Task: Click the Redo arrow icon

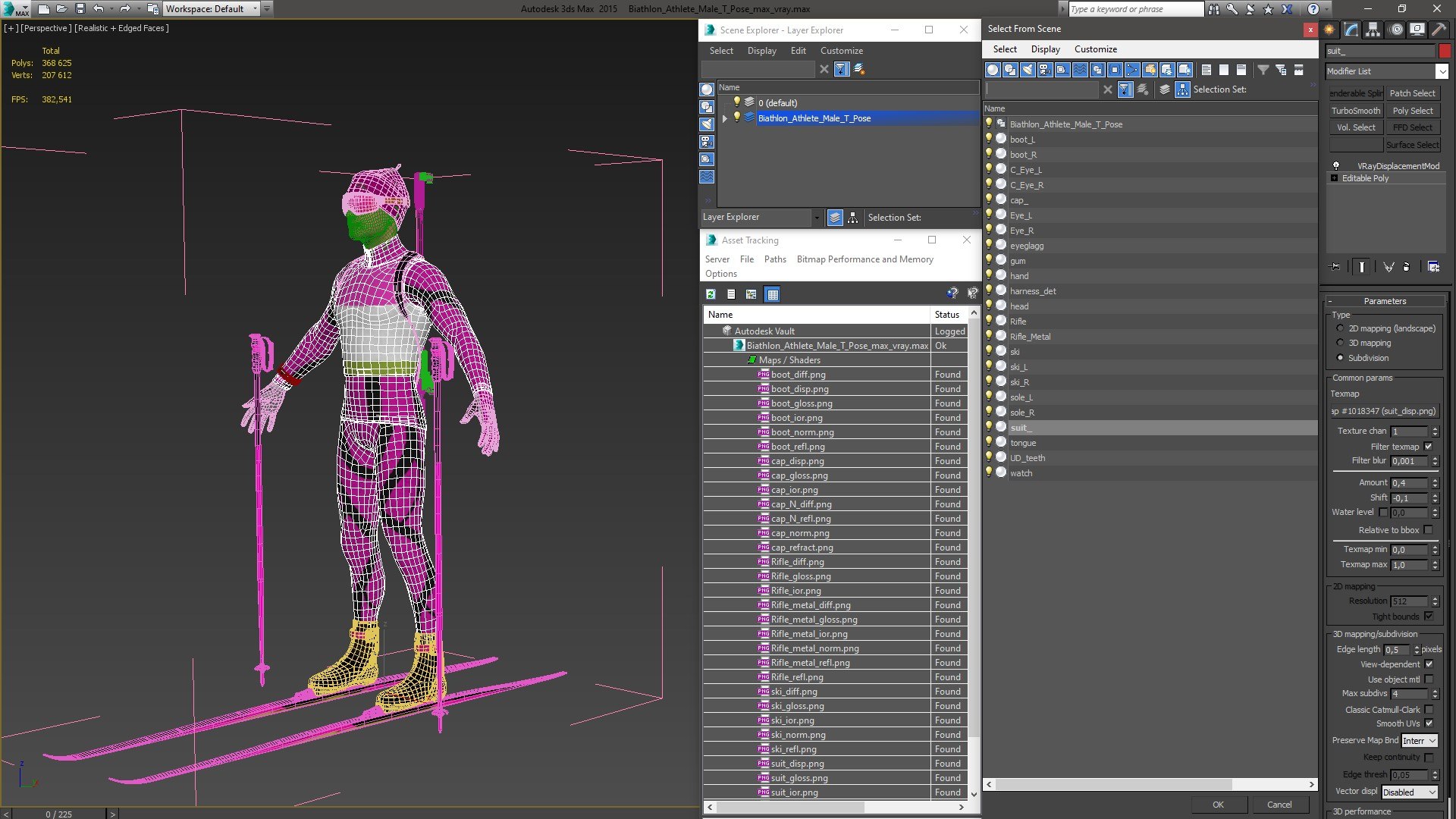Action: (125, 9)
